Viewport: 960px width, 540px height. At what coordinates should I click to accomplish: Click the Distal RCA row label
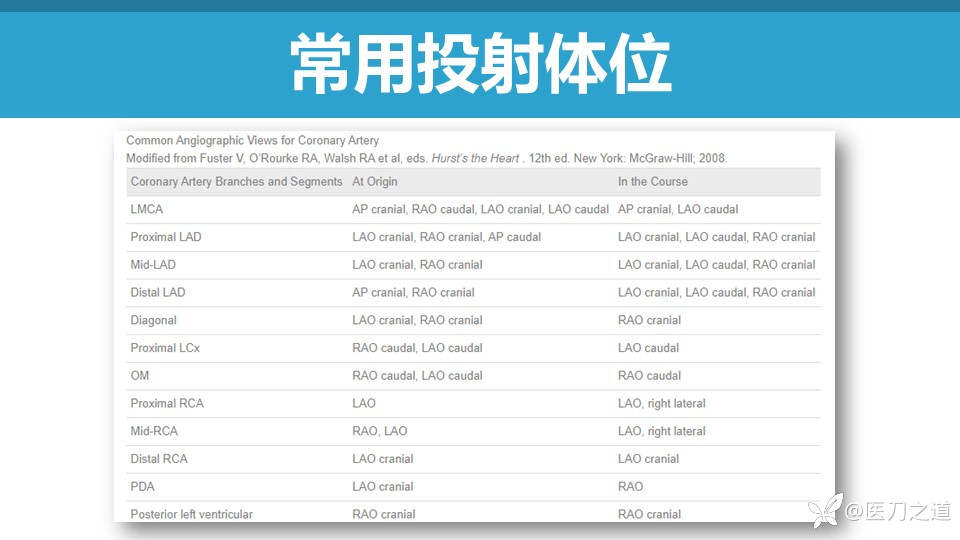point(159,459)
